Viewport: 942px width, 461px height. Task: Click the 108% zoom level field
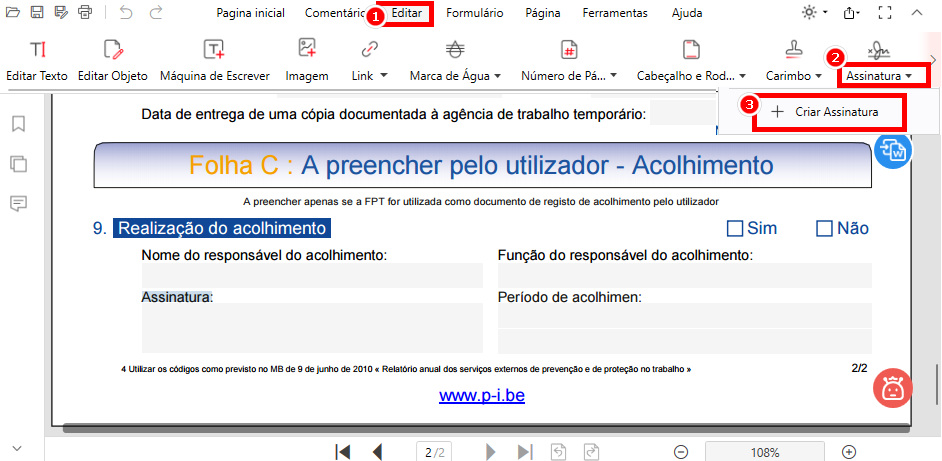click(x=765, y=452)
